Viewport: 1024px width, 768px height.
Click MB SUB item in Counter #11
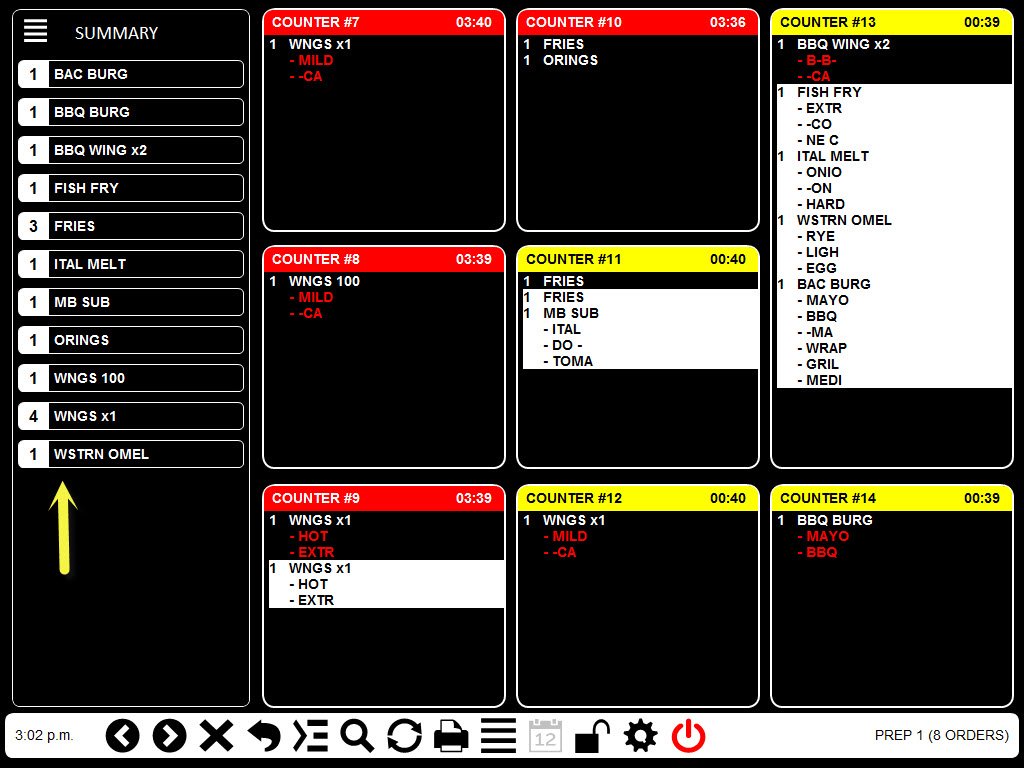point(571,313)
